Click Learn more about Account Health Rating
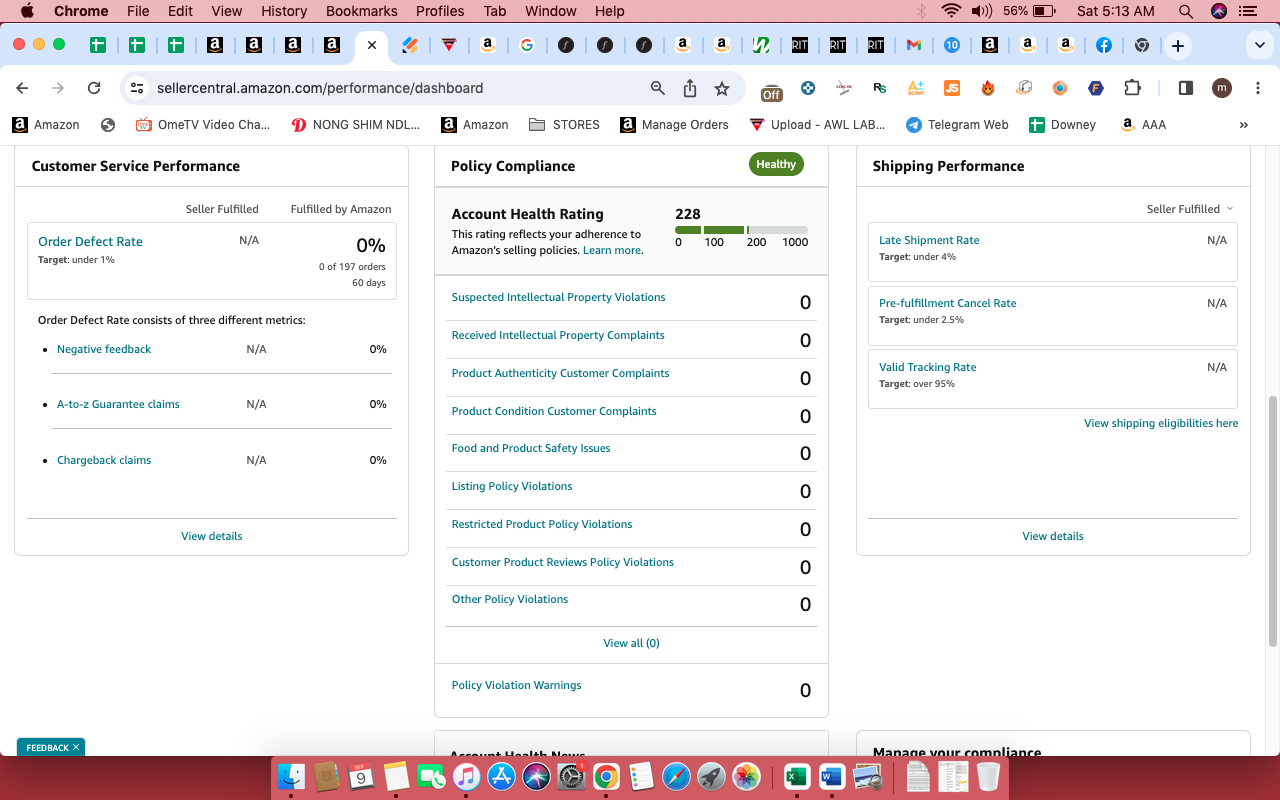The height and width of the screenshot is (800, 1280). [612, 250]
